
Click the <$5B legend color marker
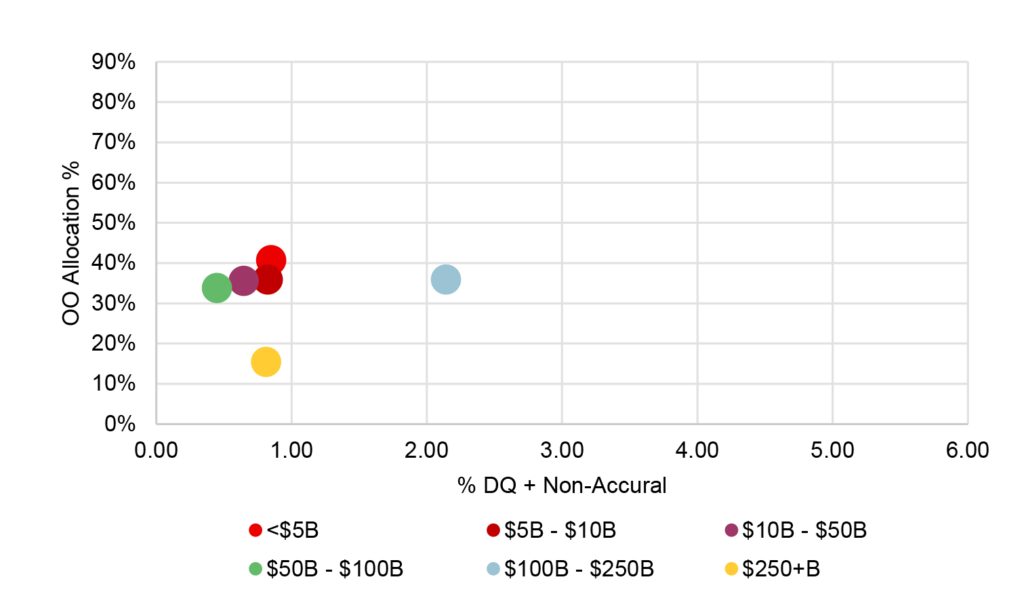click(255, 529)
